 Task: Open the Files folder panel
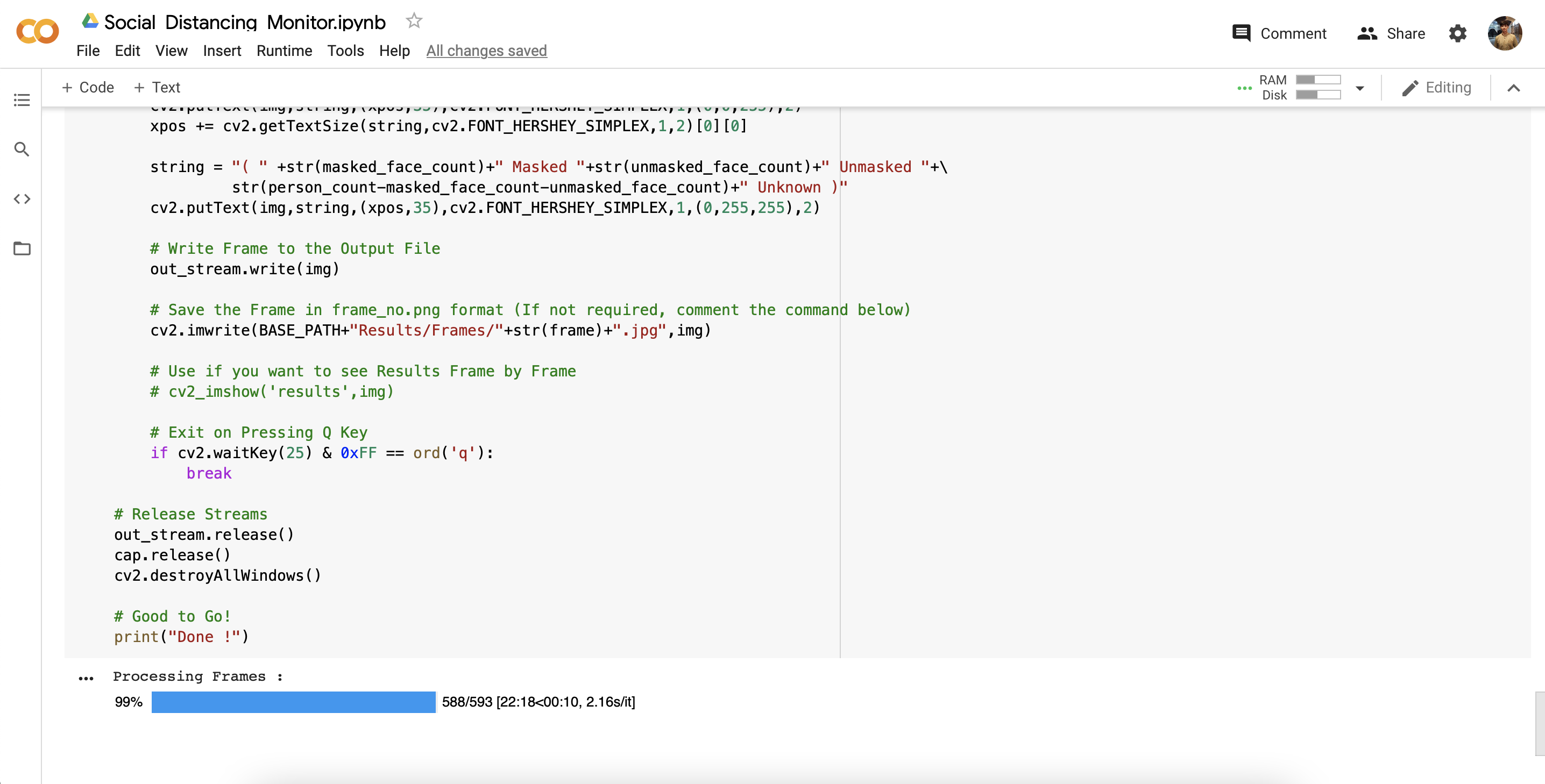22,248
